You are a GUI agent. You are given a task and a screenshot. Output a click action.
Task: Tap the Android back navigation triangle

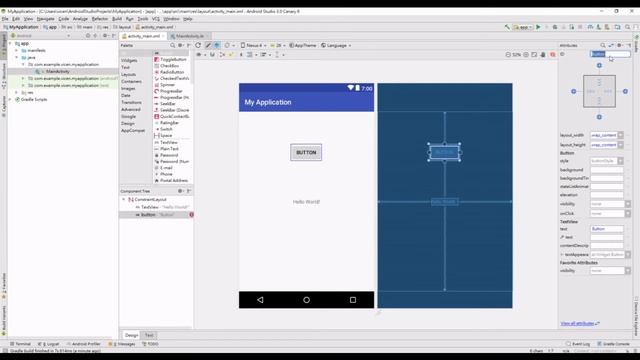(x=260, y=300)
